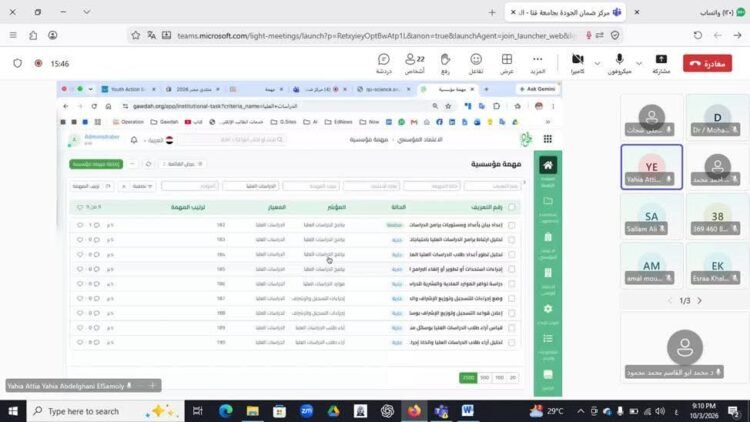This screenshot has height=422, width=750.
Task: Sort by the المعيار column header
Action: tap(276, 207)
